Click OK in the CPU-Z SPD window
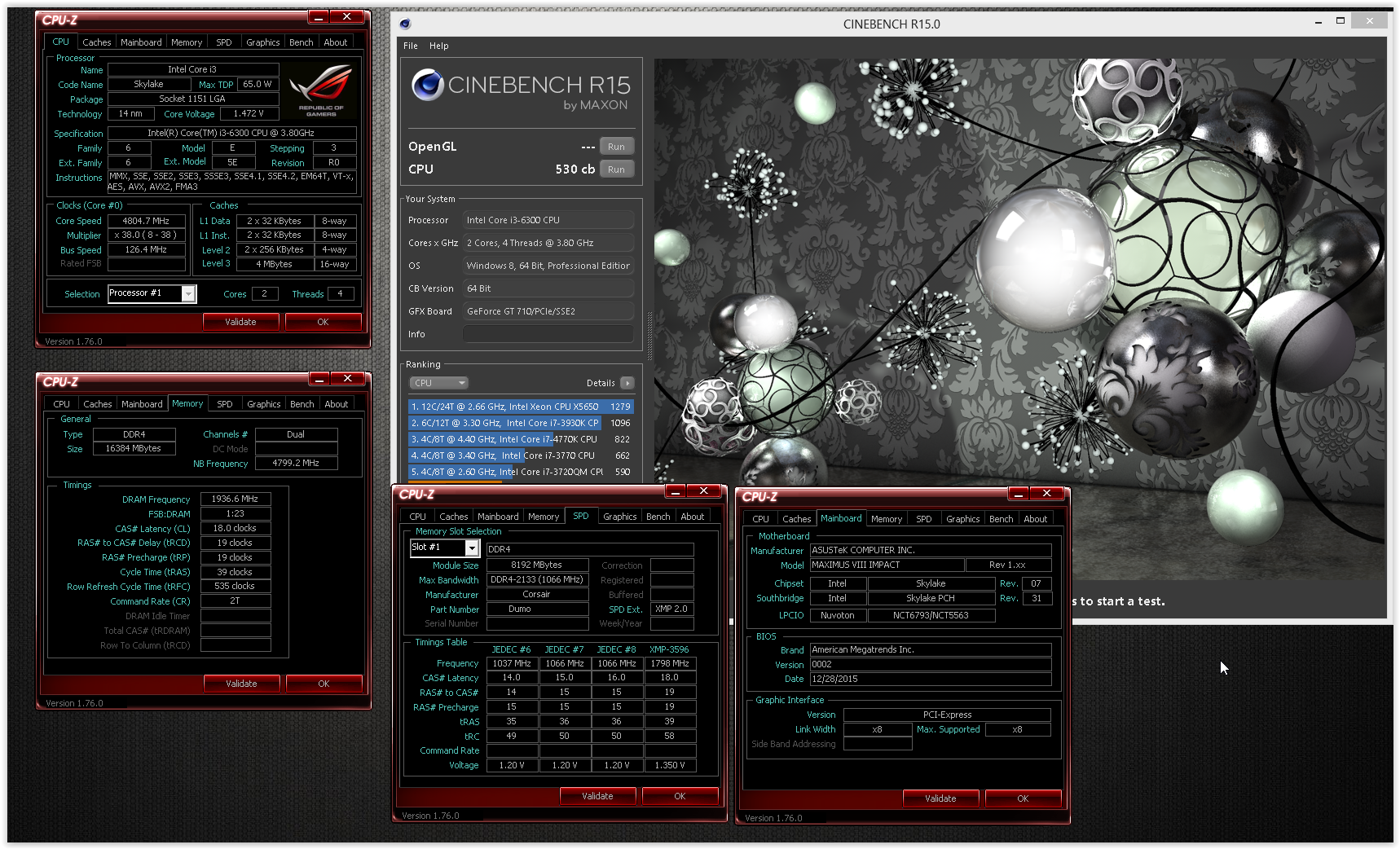This screenshot has width=1400, height=849. point(680,796)
